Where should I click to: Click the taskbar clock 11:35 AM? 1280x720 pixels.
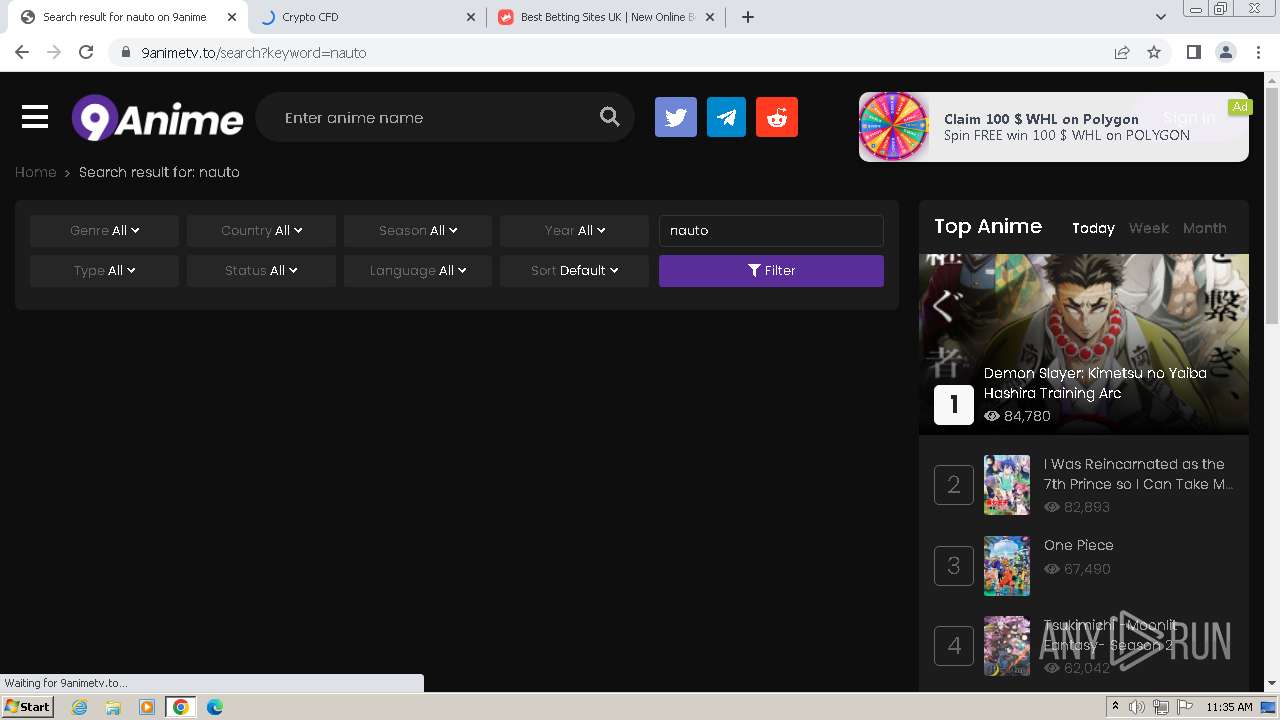tap(1229, 707)
